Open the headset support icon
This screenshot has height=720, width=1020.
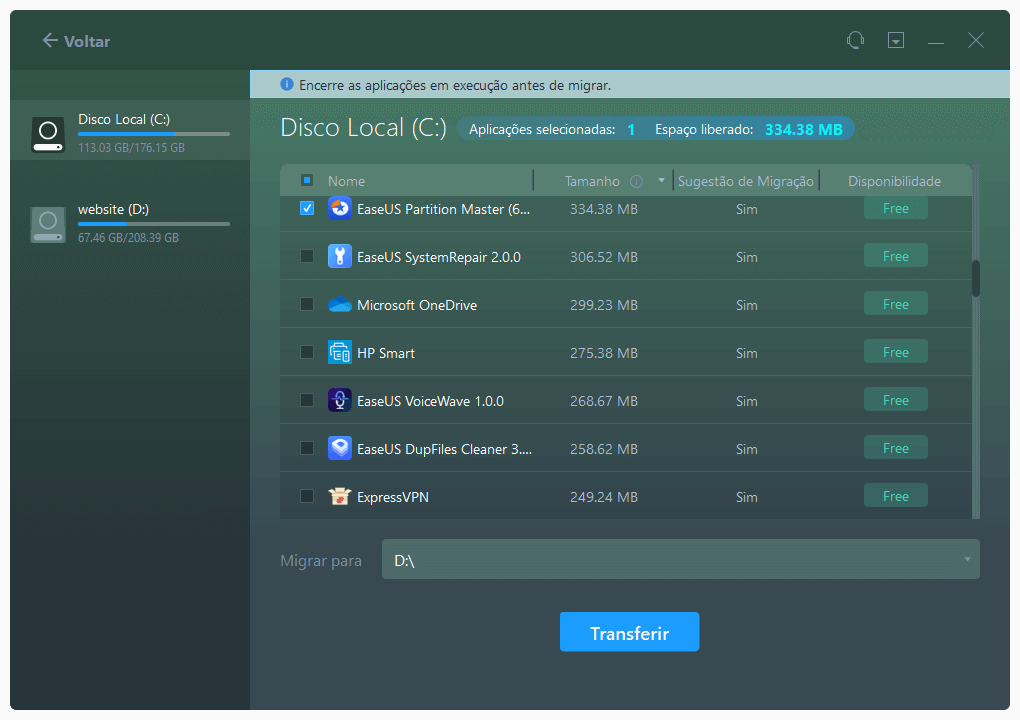855,41
